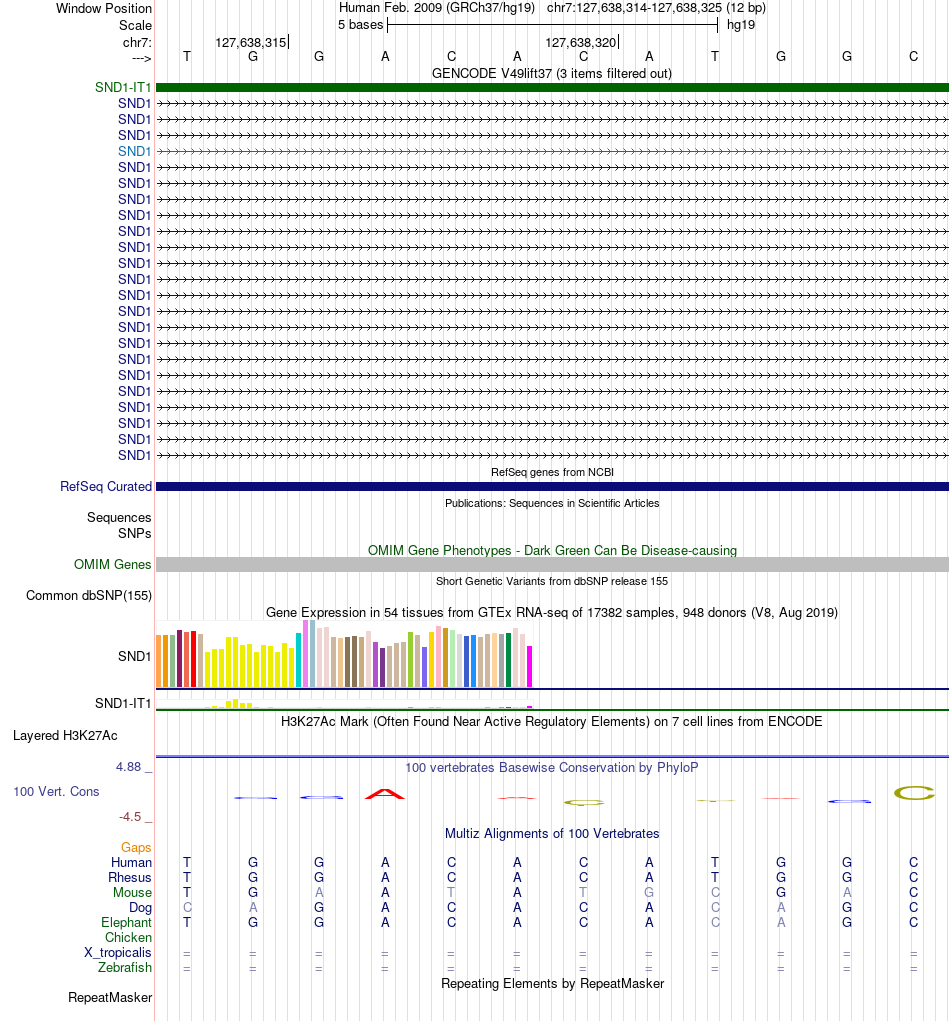
Task: Click the dark blue RefSeq Curated exon bar
Action: [x=552, y=486]
